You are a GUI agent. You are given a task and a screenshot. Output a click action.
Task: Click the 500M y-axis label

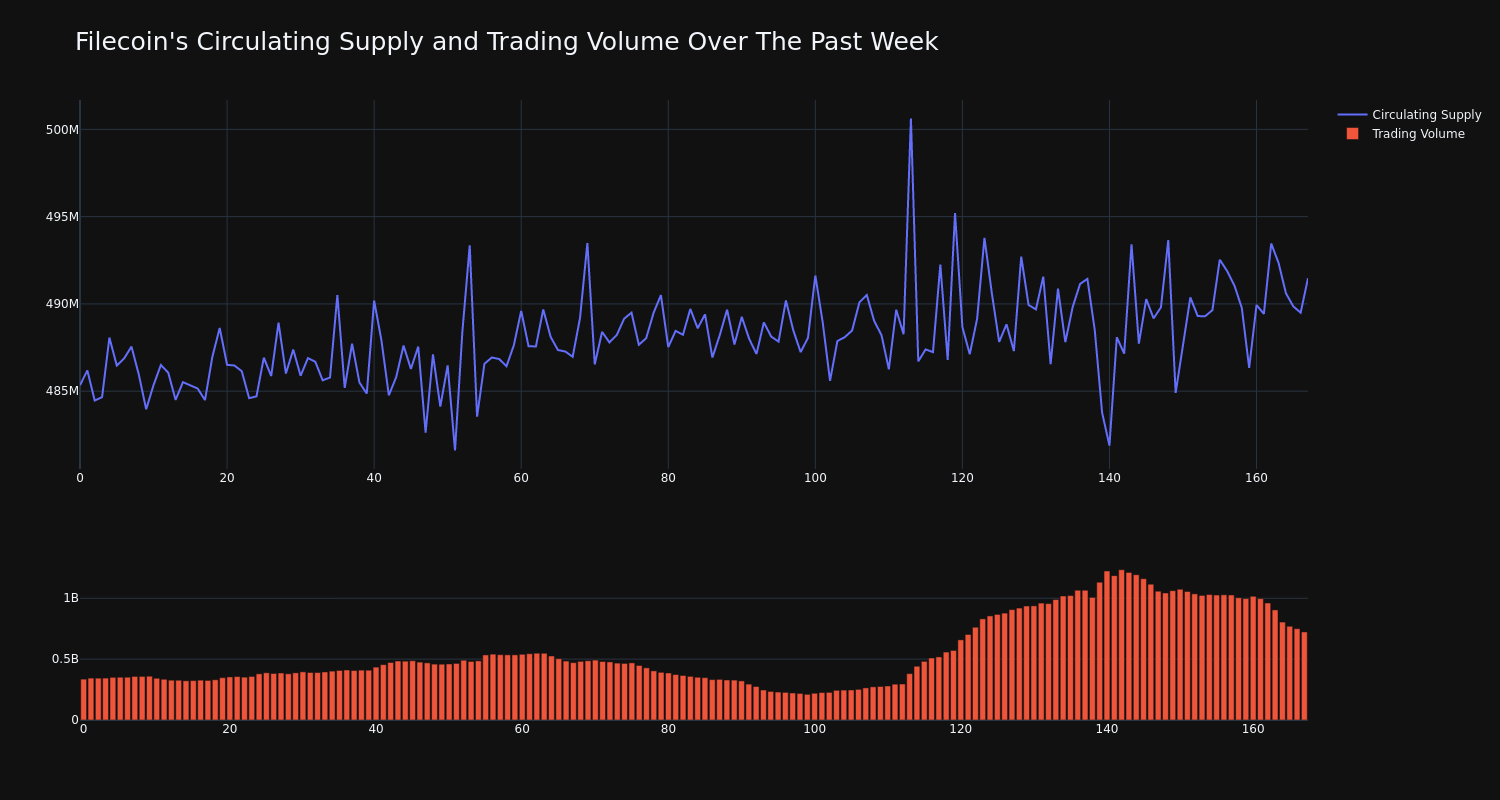62,130
